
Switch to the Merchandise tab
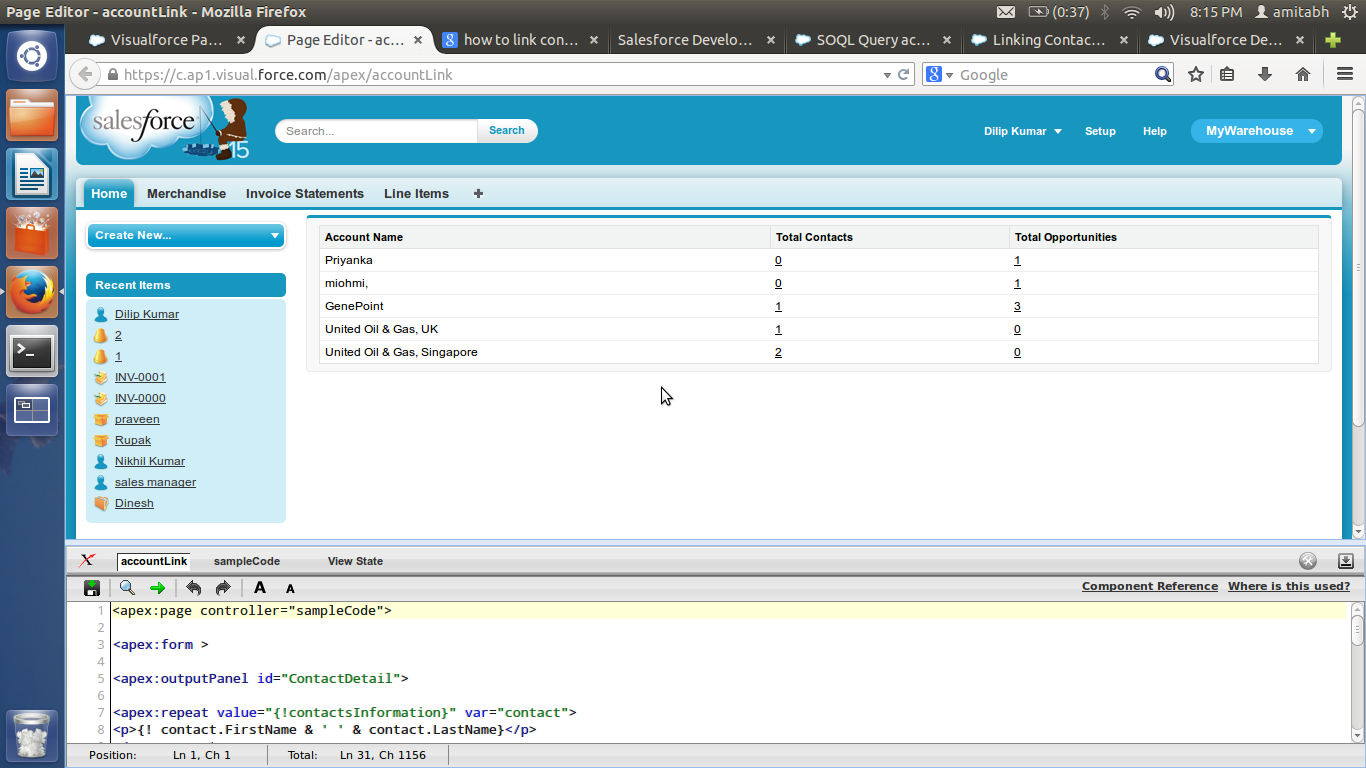click(186, 194)
